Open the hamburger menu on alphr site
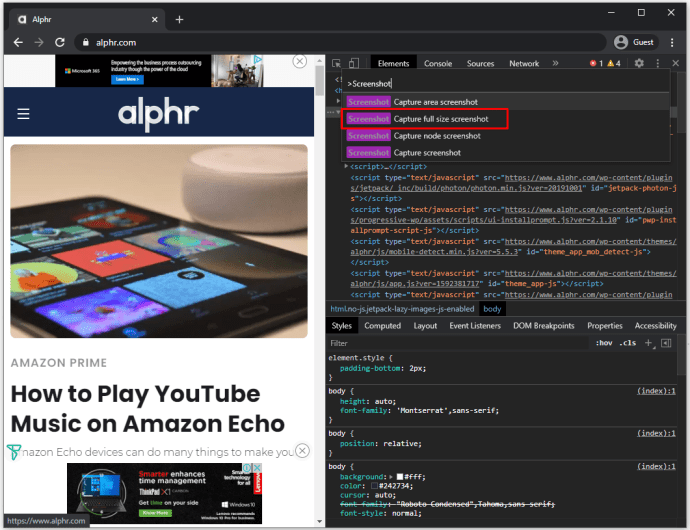Screen dimensions: 690x530 23,114
